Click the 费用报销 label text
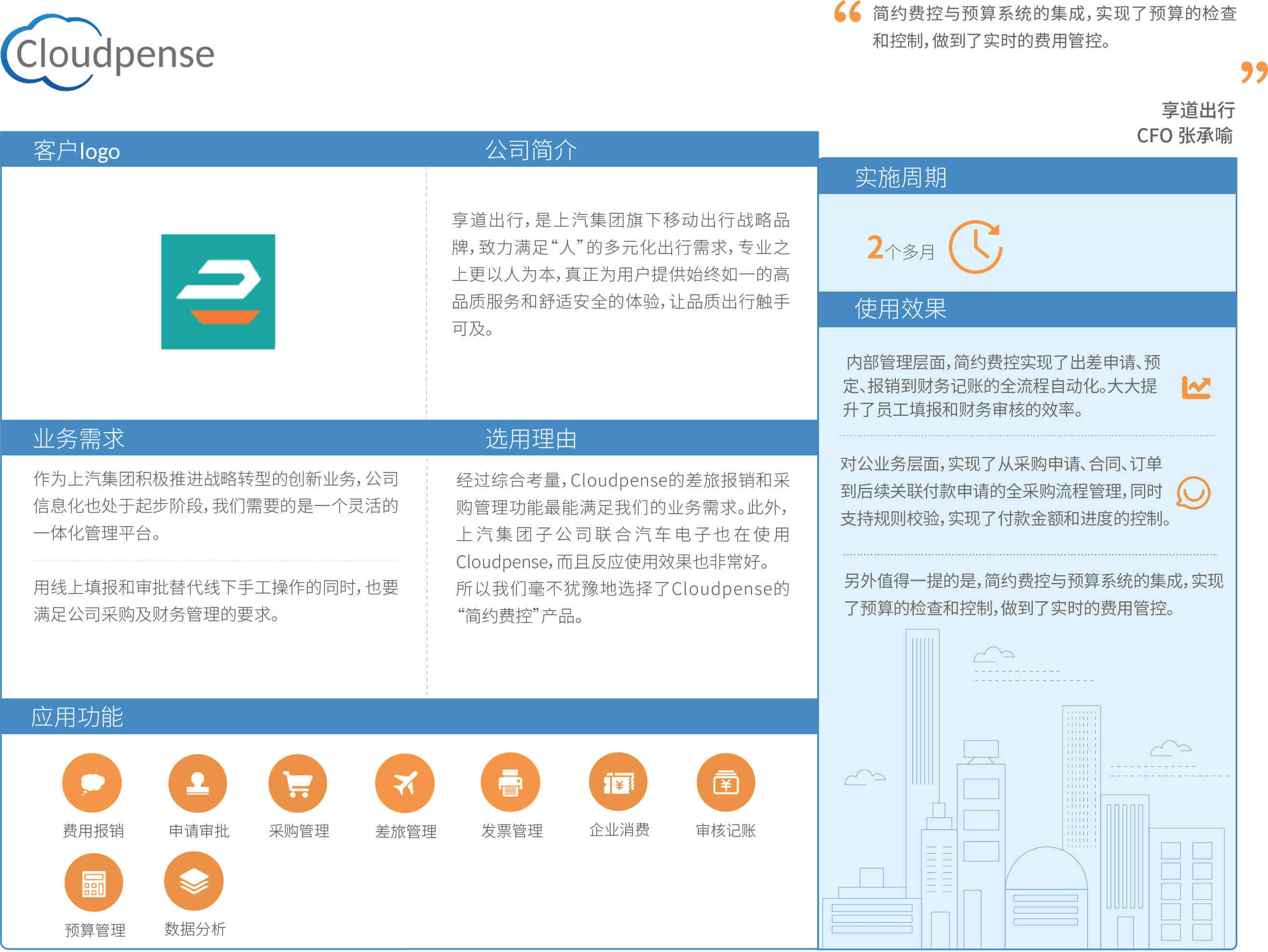The width and height of the screenshot is (1268, 952). [x=93, y=831]
